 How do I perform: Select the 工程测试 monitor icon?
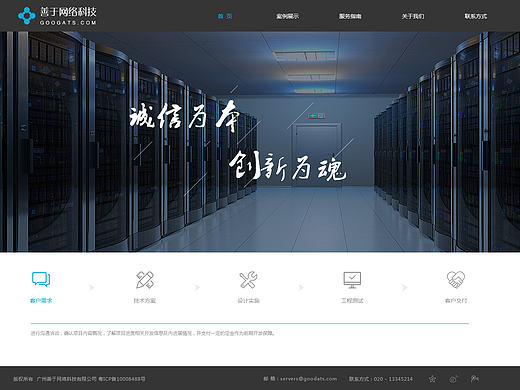pyautogui.click(x=352, y=280)
